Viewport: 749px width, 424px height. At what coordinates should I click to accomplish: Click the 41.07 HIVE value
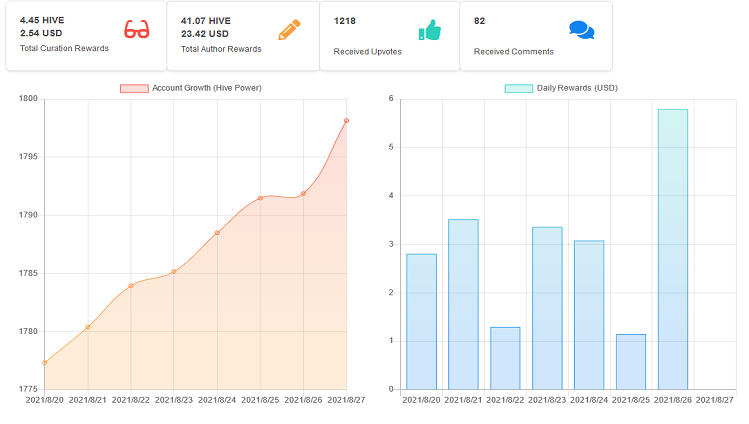(x=205, y=21)
